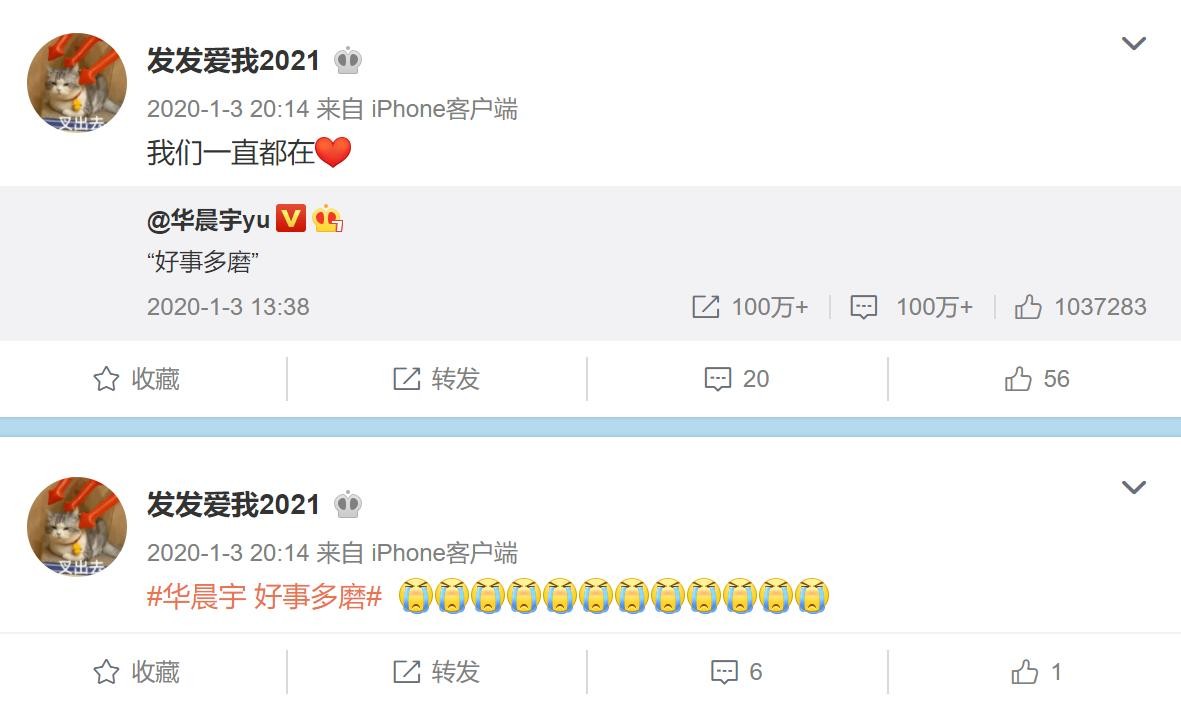Expand the second post's dropdown chevron
Viewport: 1181px width, 708px height.
click(1134, 487)
